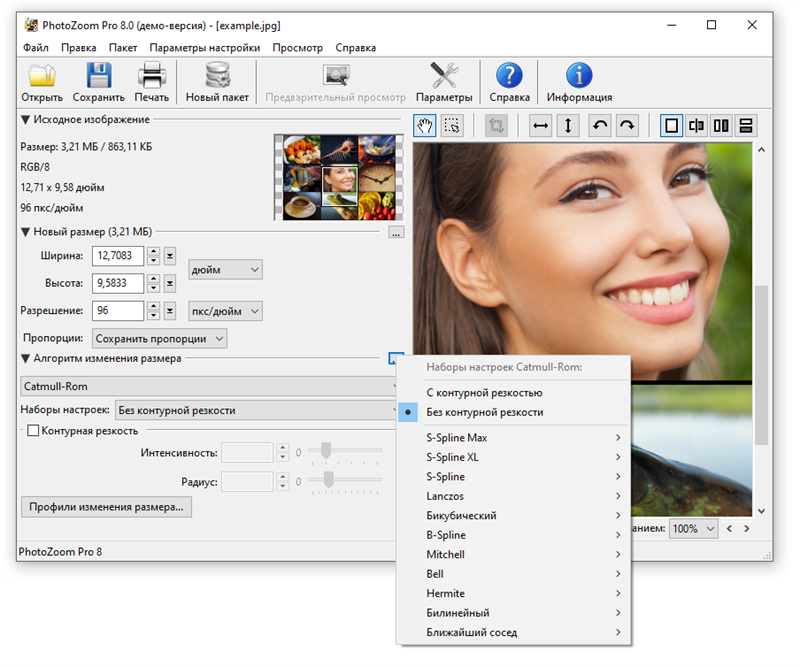Open the Пакет menu

coord(123,47)
